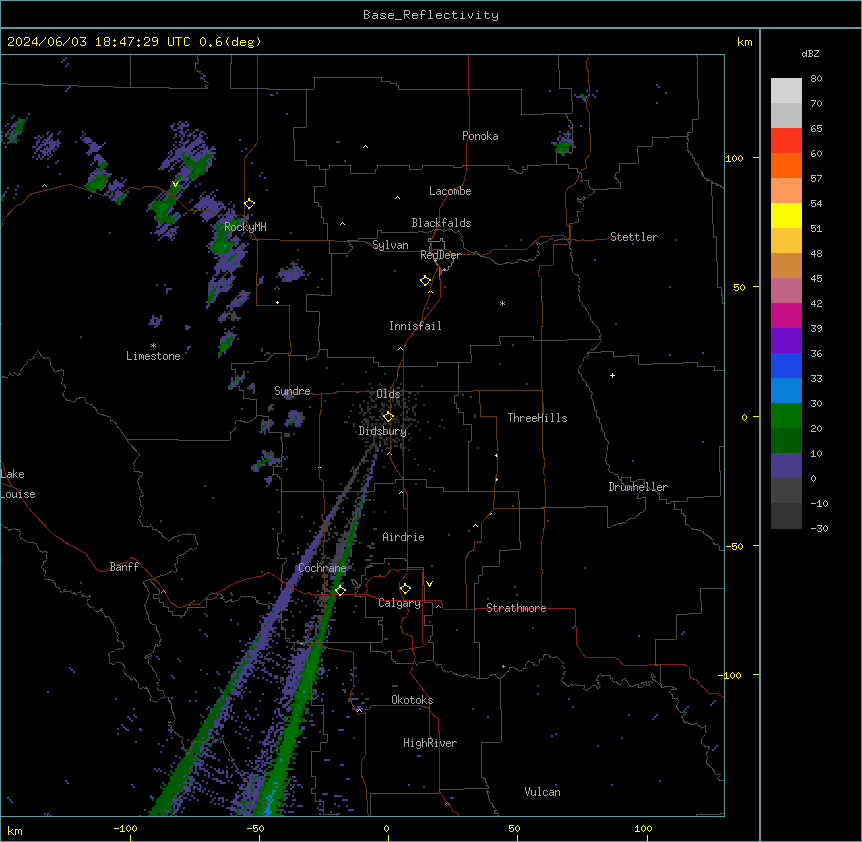Click the Strathmore label
Image resolution: width=862 pixels, height=842 pixels.
point(516,608)
